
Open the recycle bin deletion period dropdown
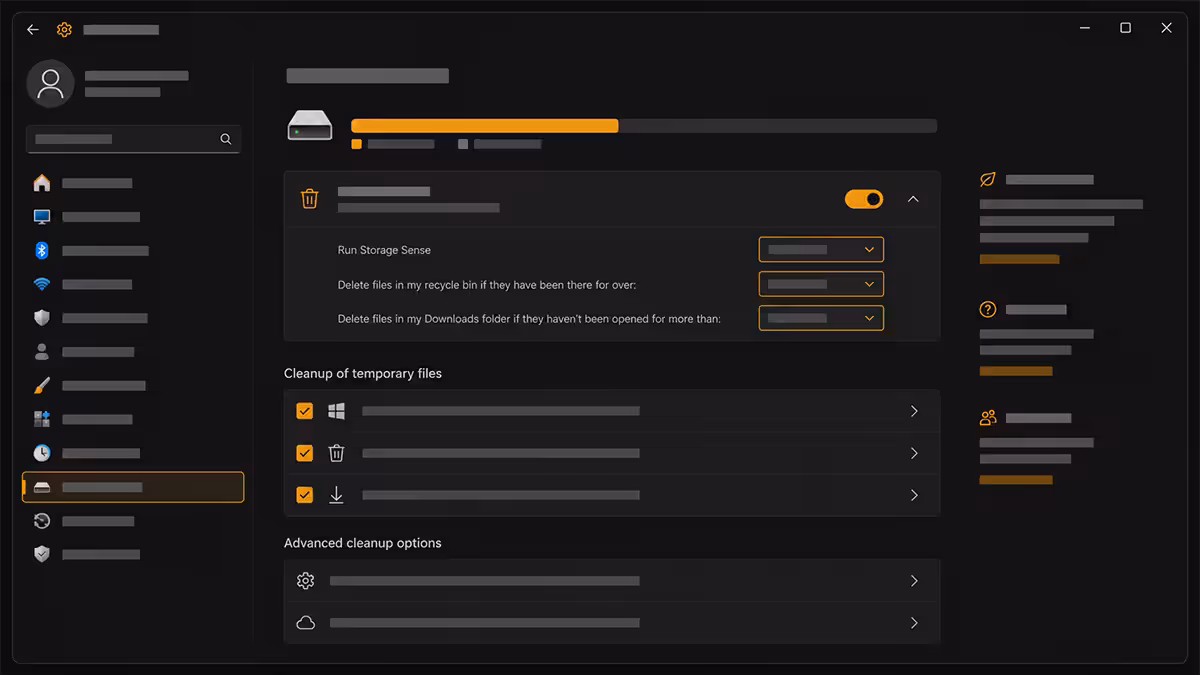point(821,284)
